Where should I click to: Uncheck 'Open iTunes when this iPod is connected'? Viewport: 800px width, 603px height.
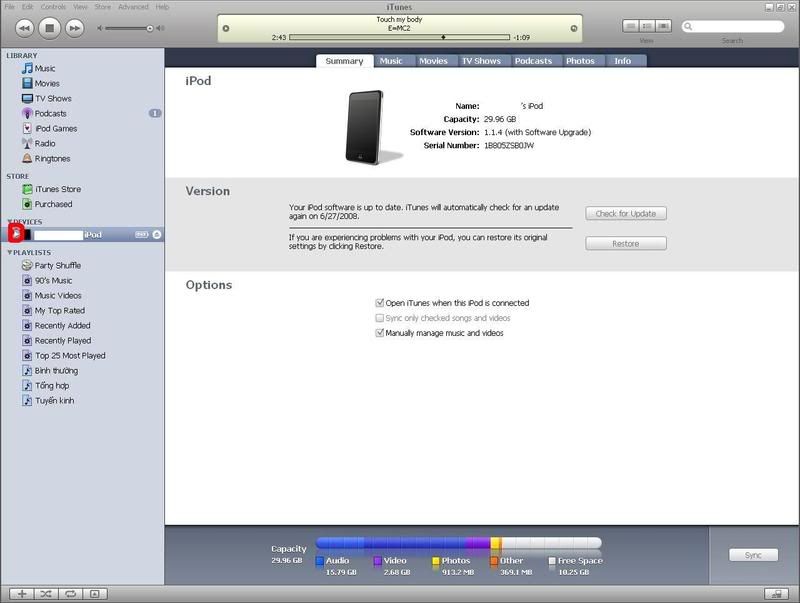click(378, 303)
